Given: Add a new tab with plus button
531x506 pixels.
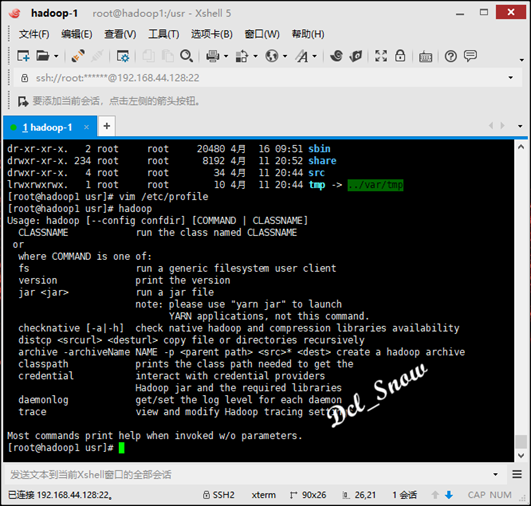Looking at the screenshot, I should (x=107, y=126).
